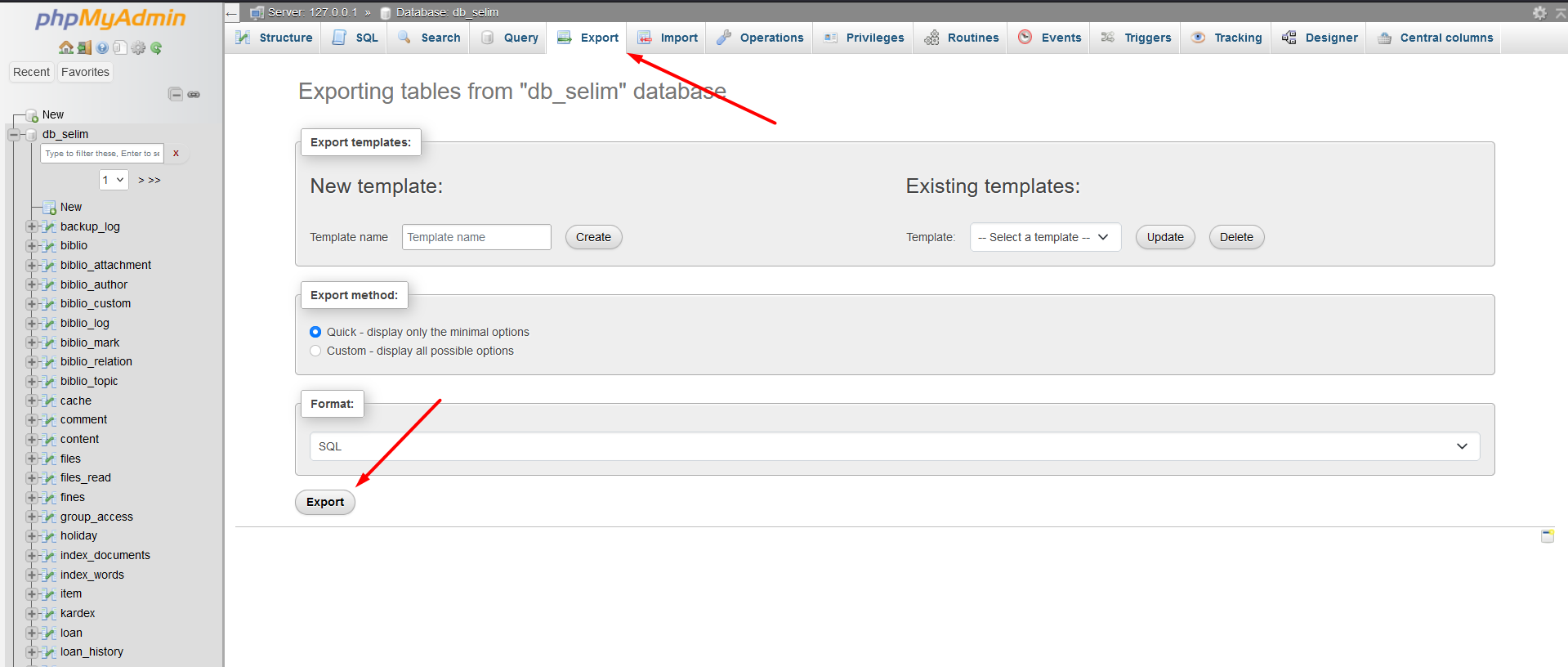Expand the holiday table node

tap(31, 536)
